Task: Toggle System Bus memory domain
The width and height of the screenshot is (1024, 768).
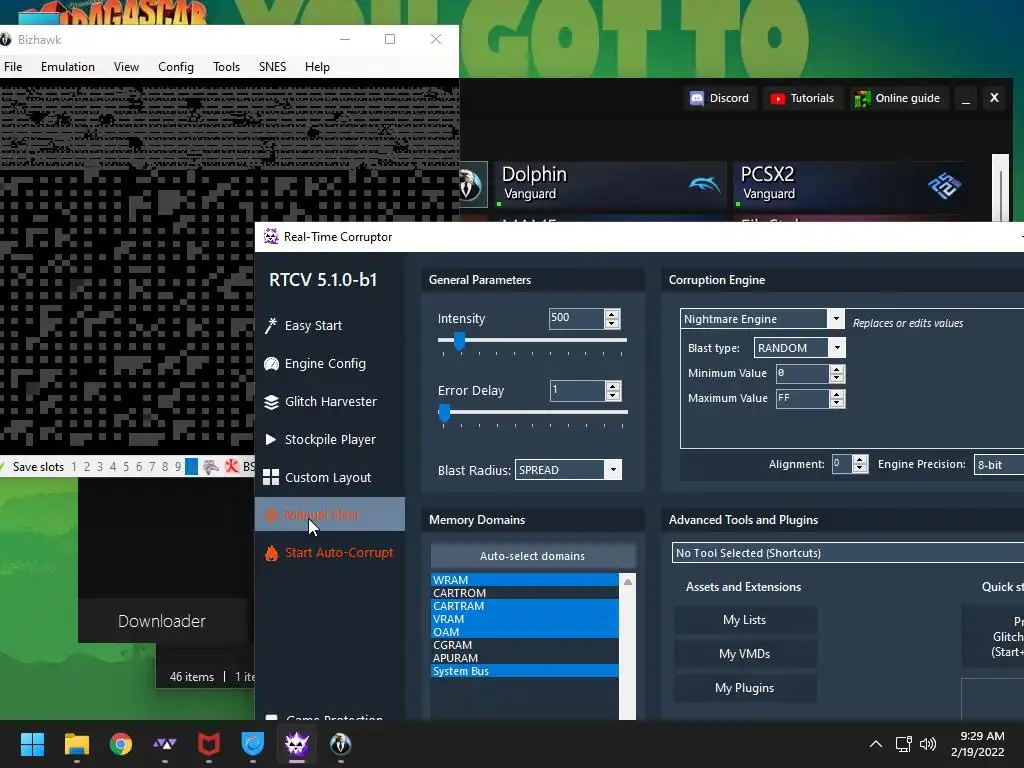Action: click(x=524, y=671)
